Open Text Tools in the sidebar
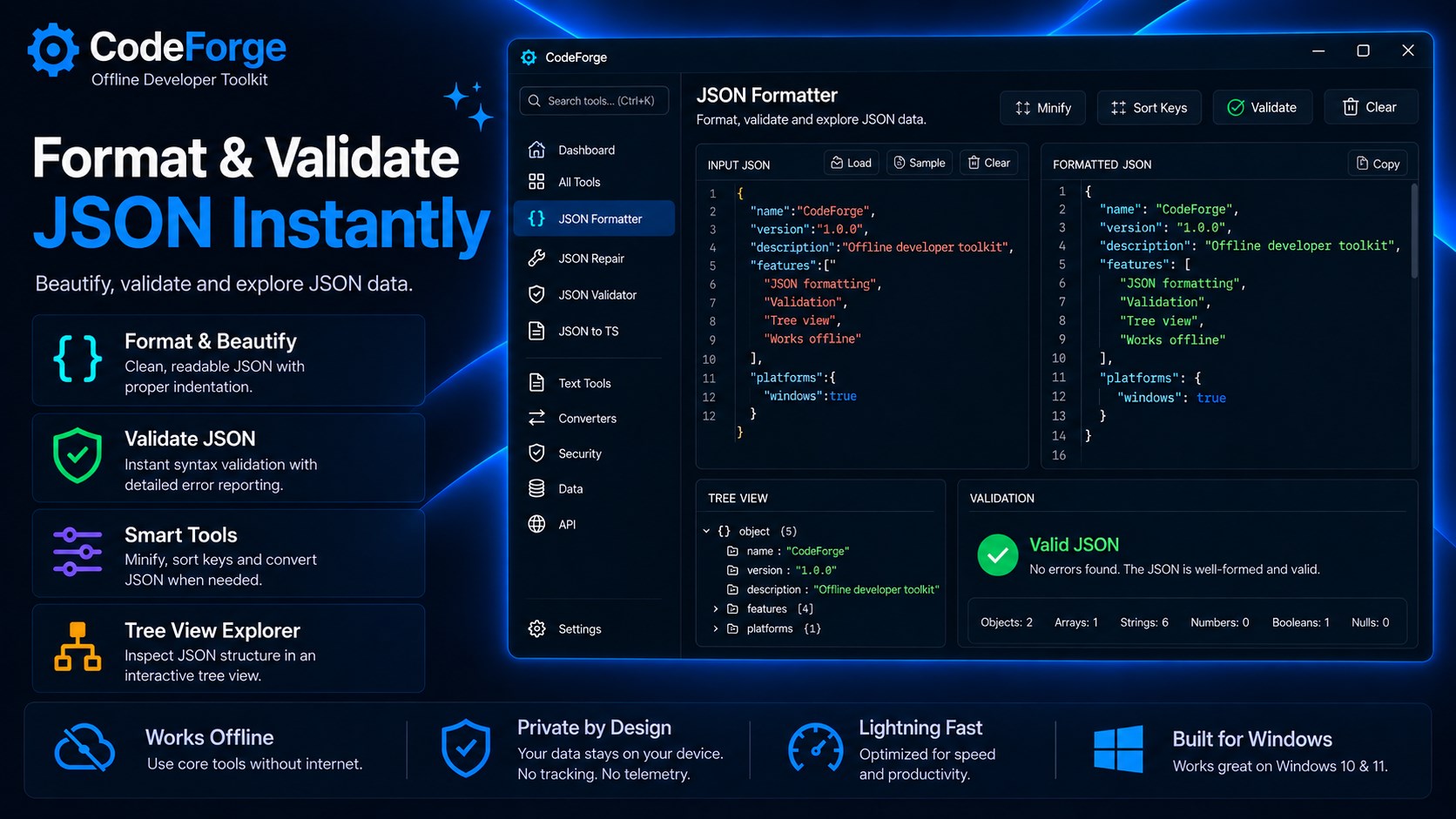 coord(594,383)
